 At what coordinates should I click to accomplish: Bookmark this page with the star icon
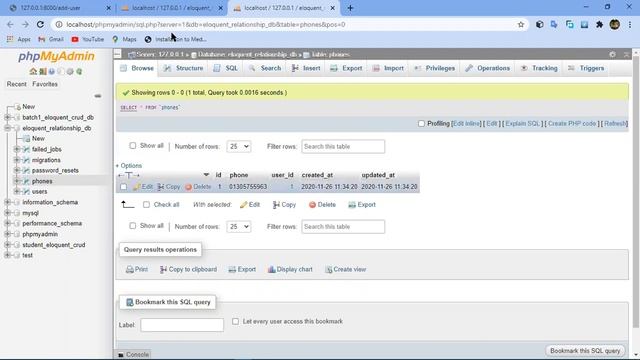(521, 24)
